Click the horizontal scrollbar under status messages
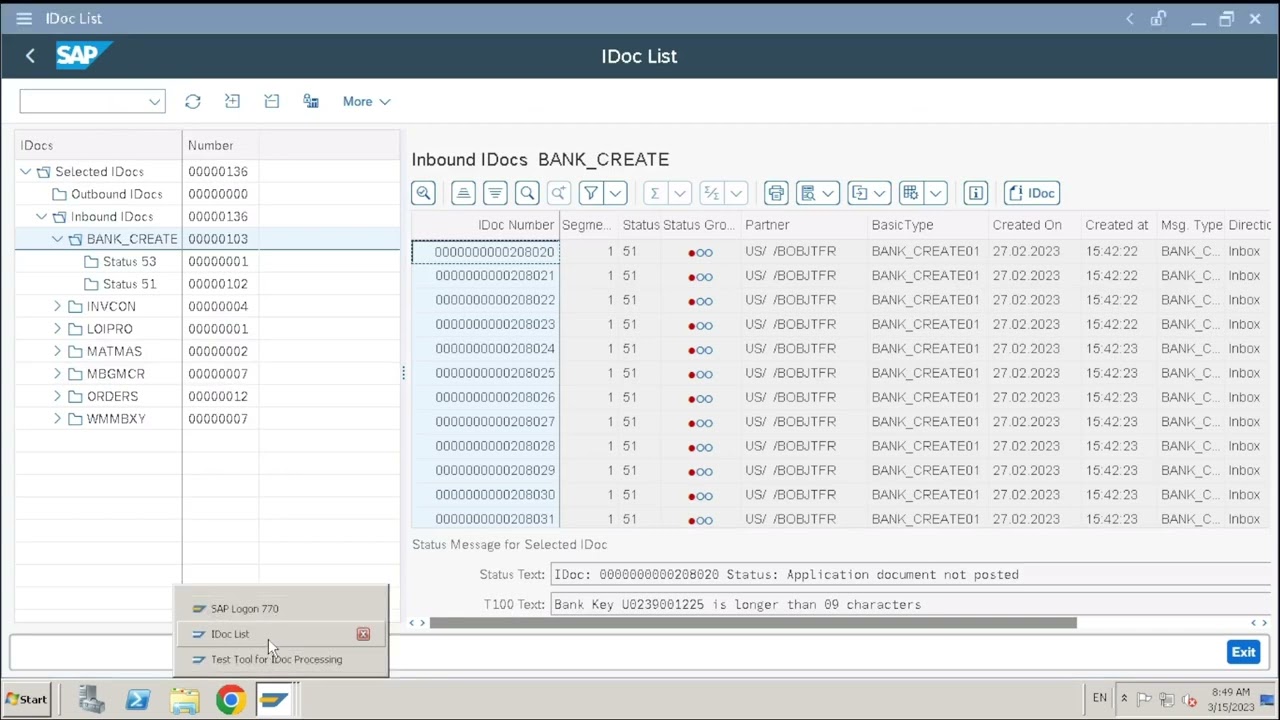1280x720 pixels. (753, 623)
